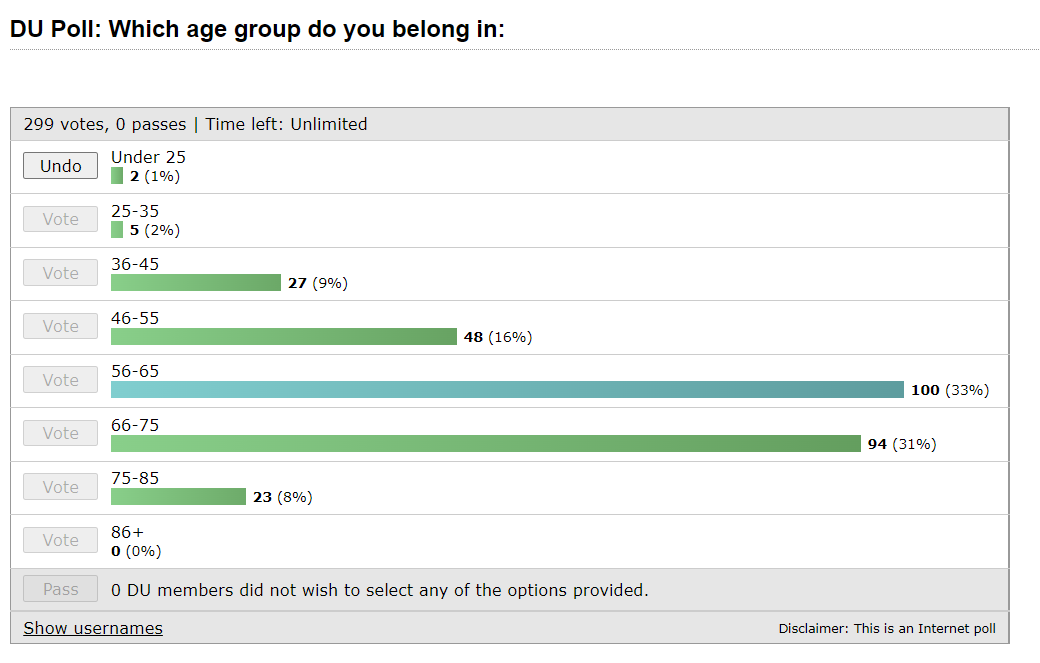Click the Vote button next to 46-55

click(60, 326)
